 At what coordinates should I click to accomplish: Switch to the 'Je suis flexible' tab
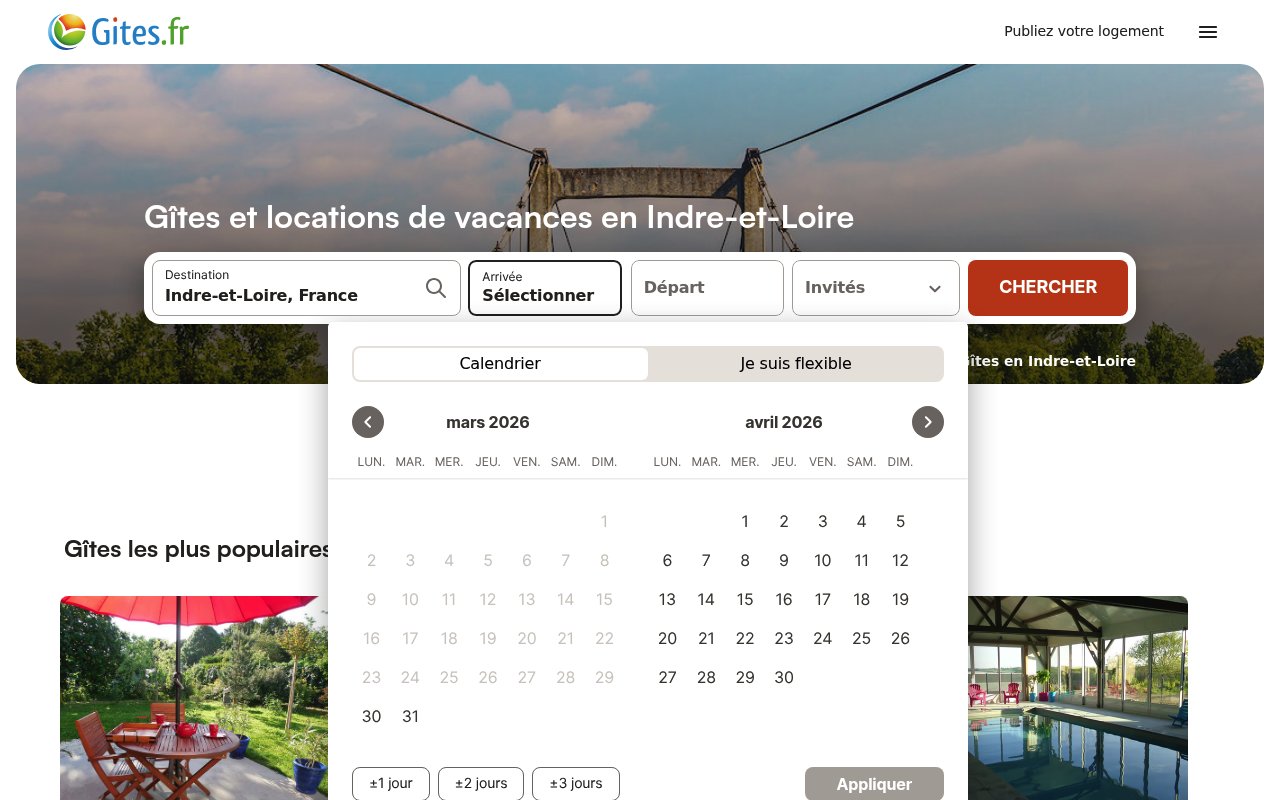796,363
